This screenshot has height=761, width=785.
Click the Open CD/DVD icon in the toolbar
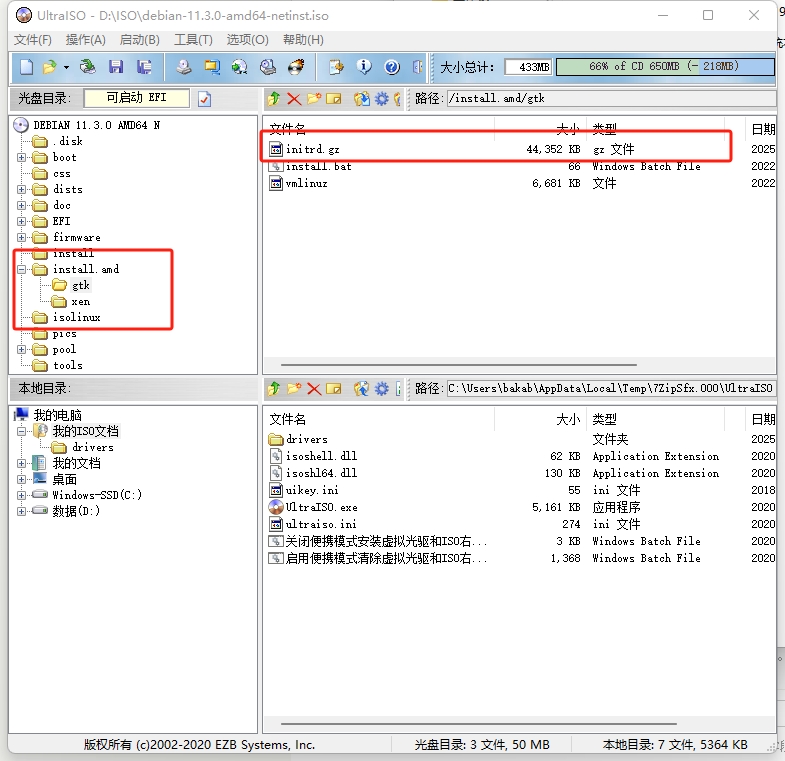tap(88, 67)
